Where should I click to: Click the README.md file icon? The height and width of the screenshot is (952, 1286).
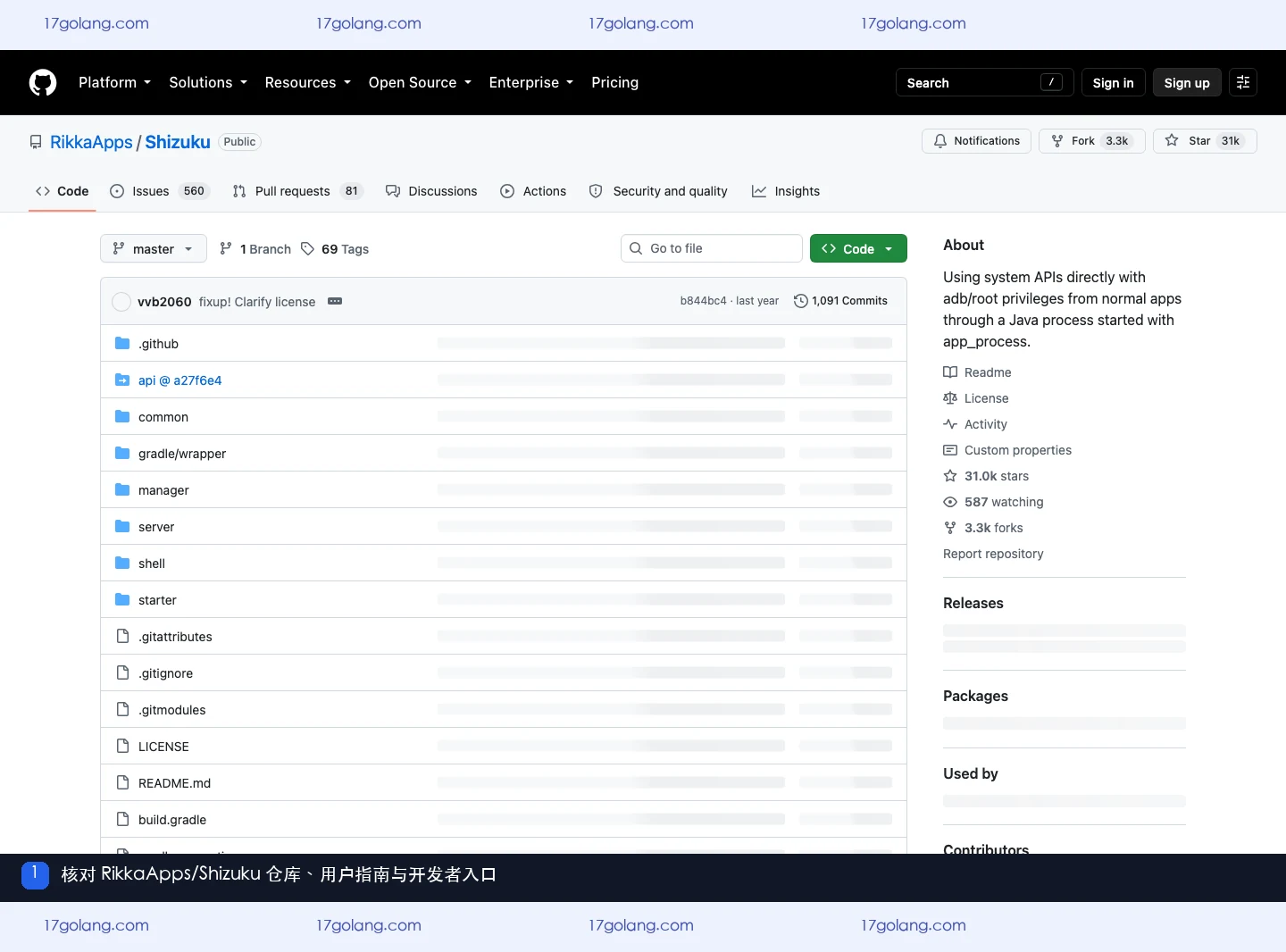click(122, 783)
